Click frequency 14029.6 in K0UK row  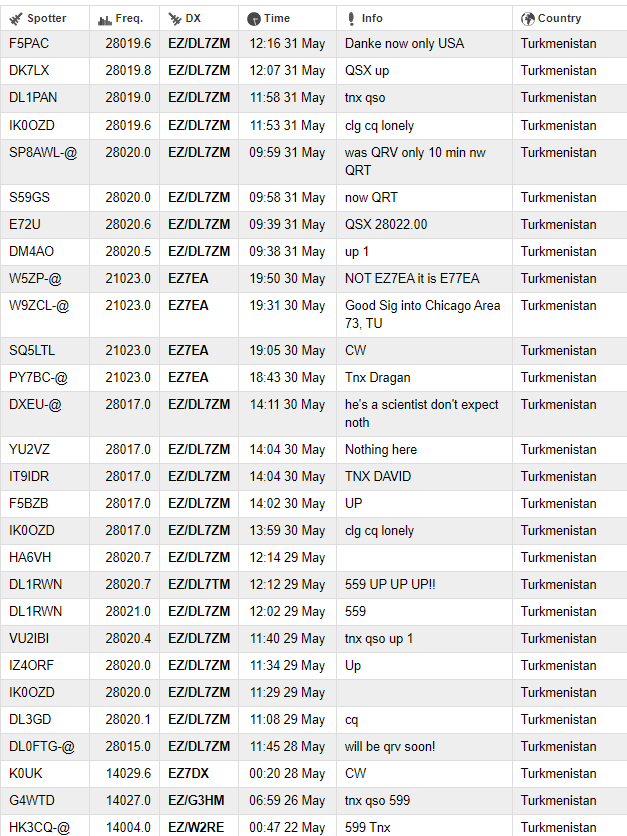[x=128, y=773]
